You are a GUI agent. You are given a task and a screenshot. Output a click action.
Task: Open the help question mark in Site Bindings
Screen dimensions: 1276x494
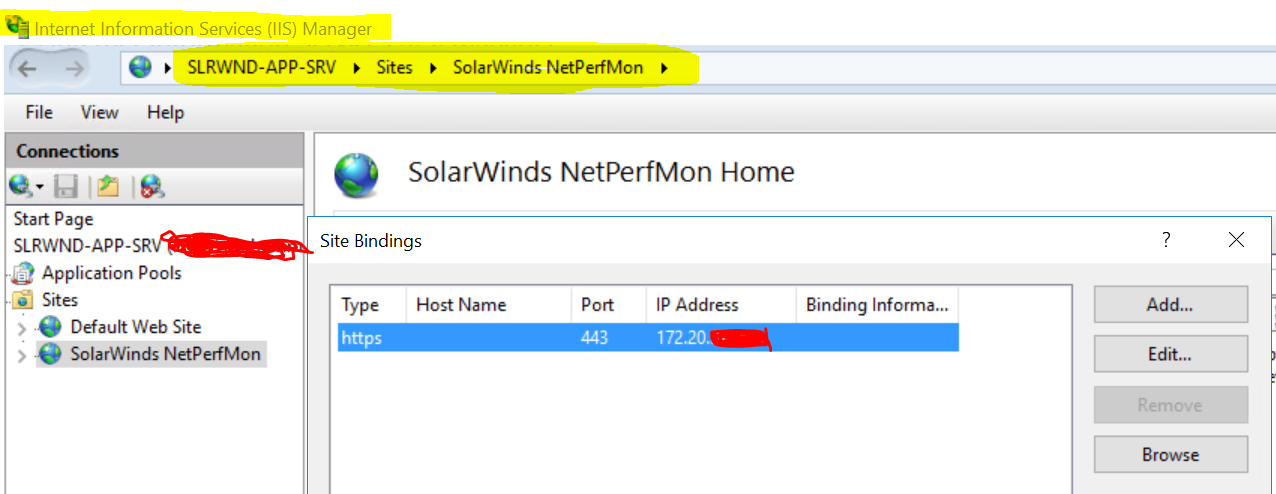[x=1166, y=240]
